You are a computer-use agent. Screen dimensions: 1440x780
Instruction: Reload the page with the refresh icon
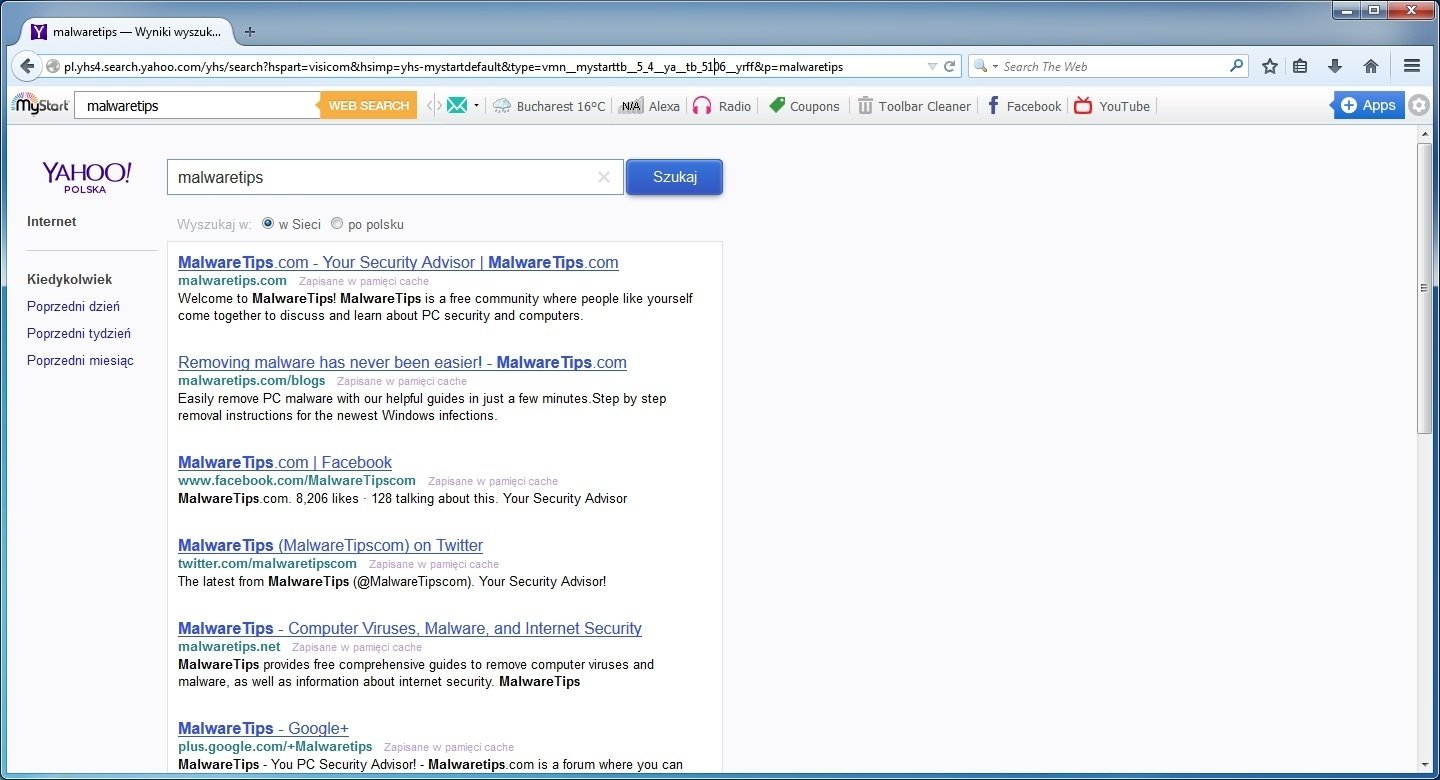[x=949, y=67]
